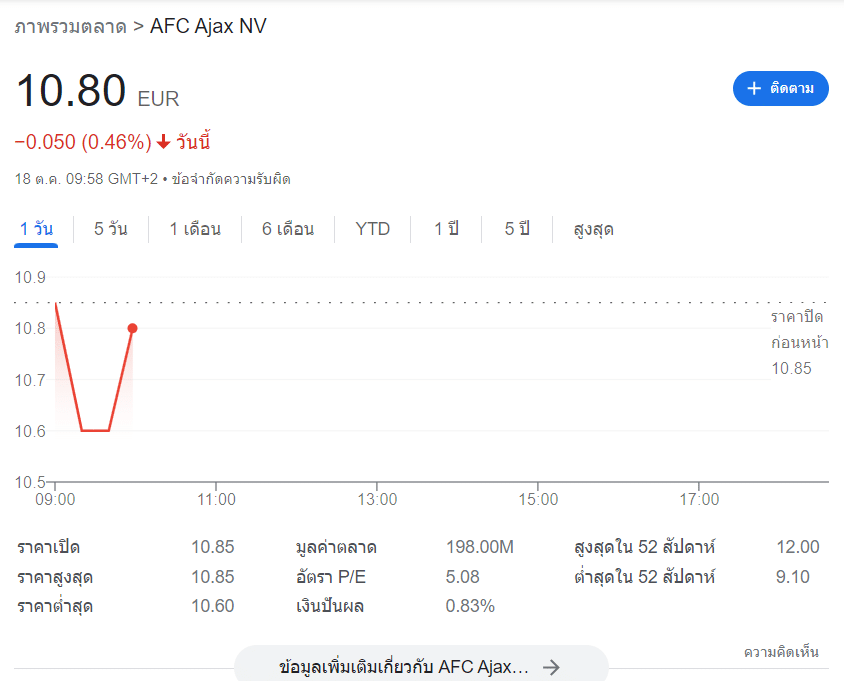Click the red current price dot on chart

click(x=132, y=328)
